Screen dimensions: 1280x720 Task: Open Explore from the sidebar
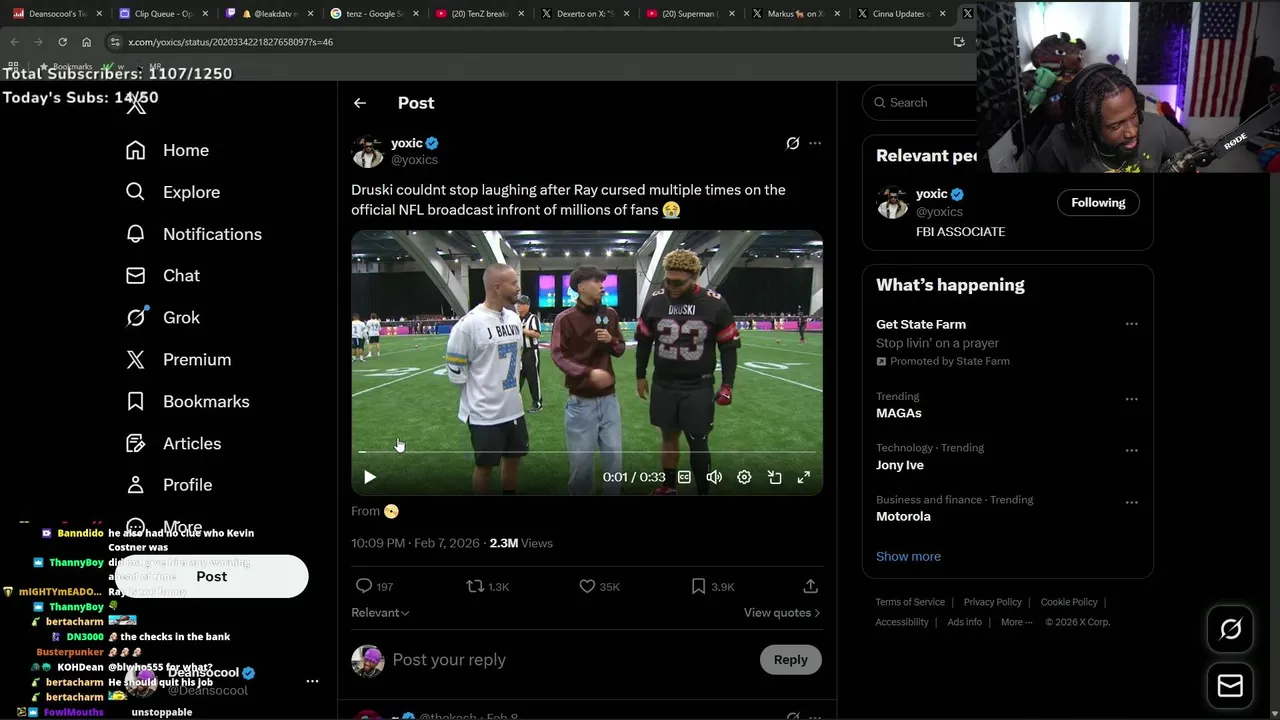point(172,192)
